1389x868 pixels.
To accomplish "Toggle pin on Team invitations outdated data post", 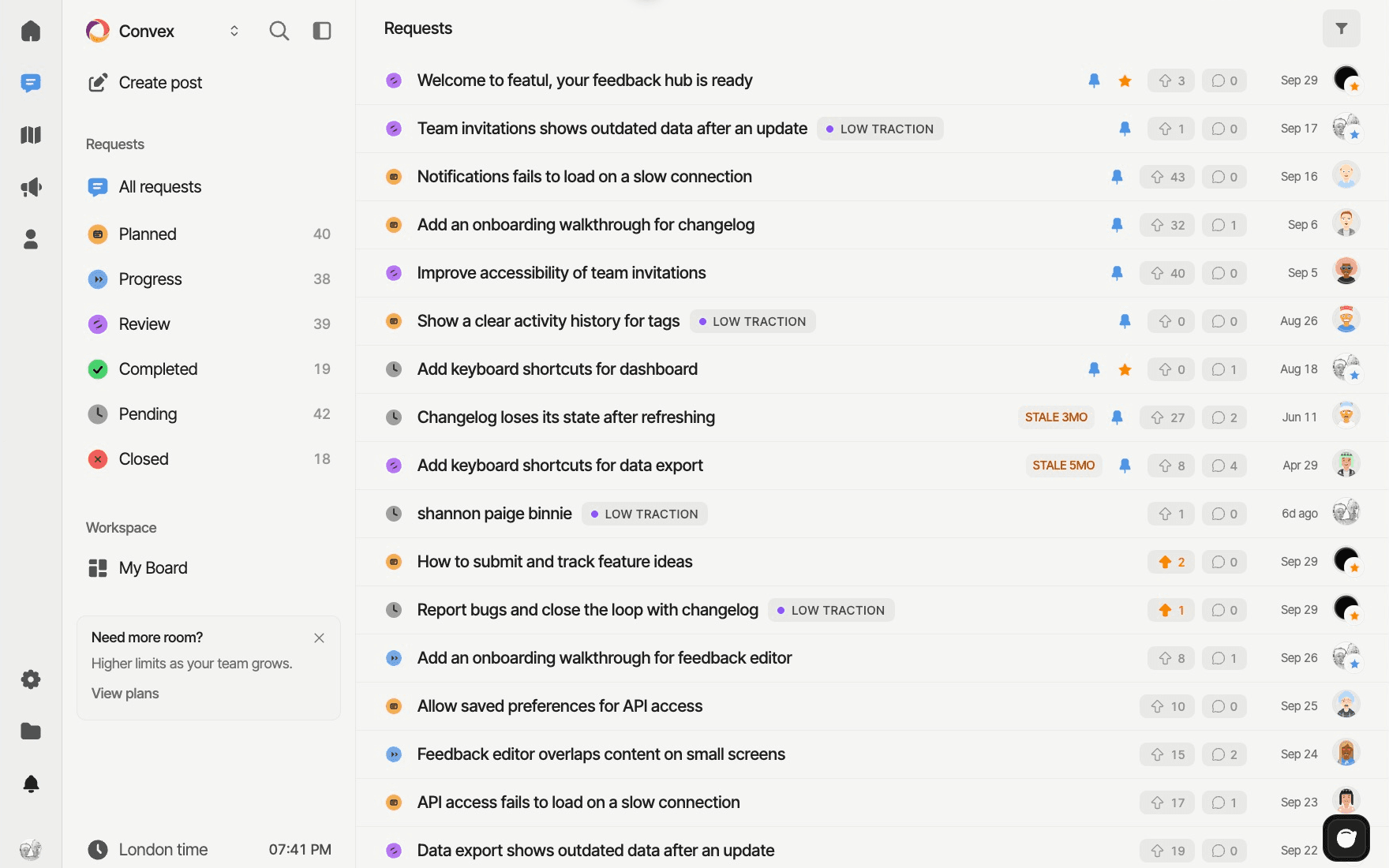I will [x=1125, y=129].
